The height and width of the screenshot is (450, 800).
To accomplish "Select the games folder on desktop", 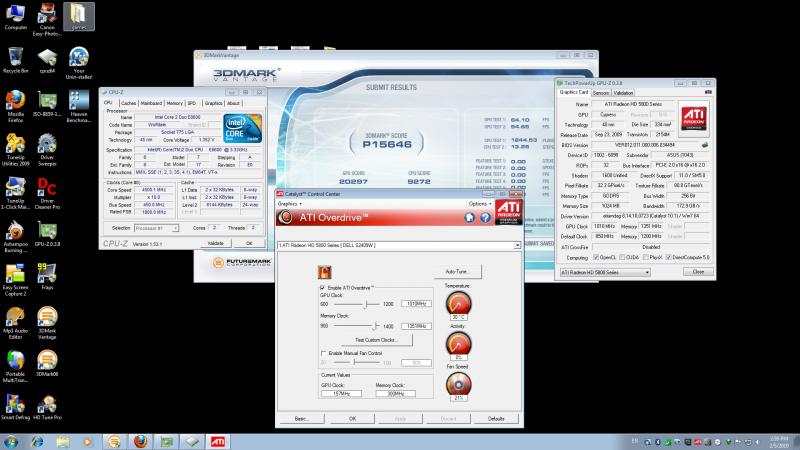I will coord(79,17).
